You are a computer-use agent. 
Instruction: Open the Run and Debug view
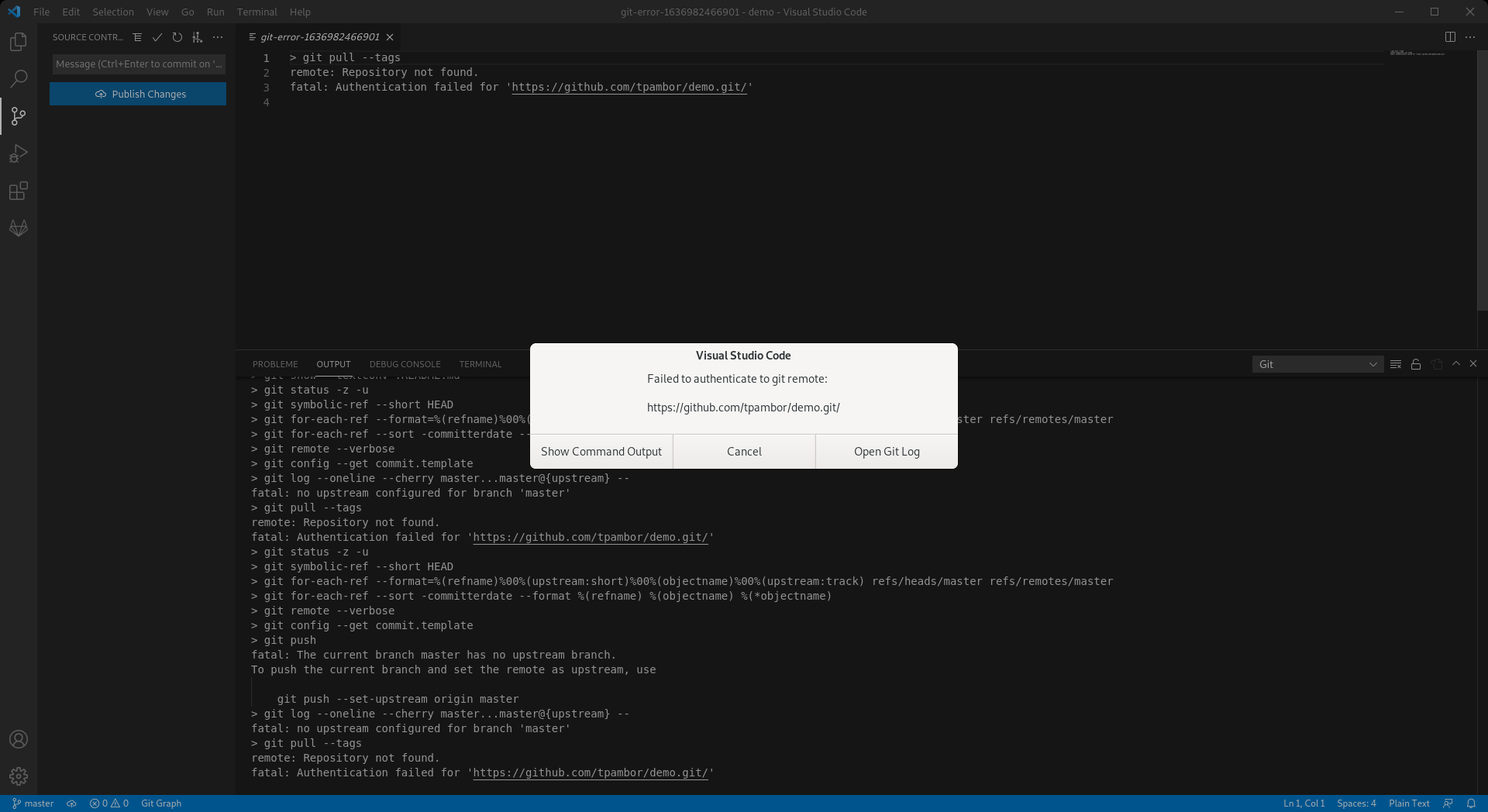(x=19, y=153)
